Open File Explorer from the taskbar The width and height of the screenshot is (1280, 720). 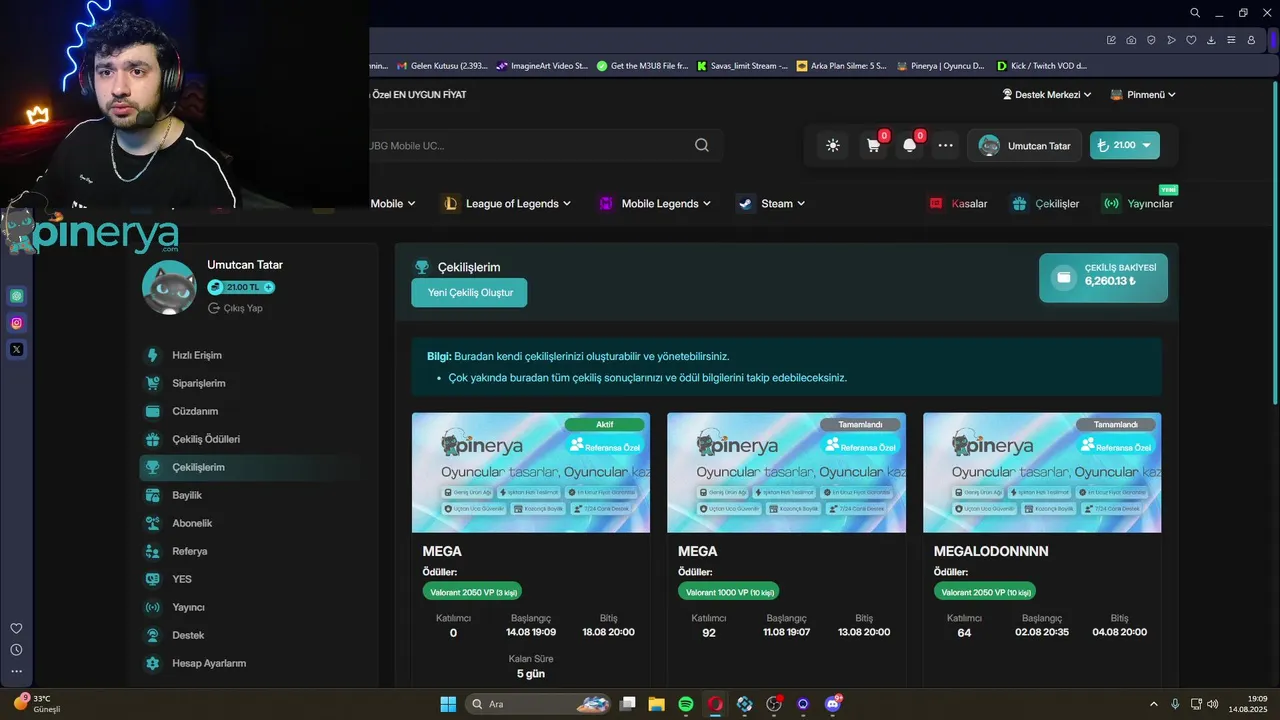pyautogui.click(x=657, y=704)
